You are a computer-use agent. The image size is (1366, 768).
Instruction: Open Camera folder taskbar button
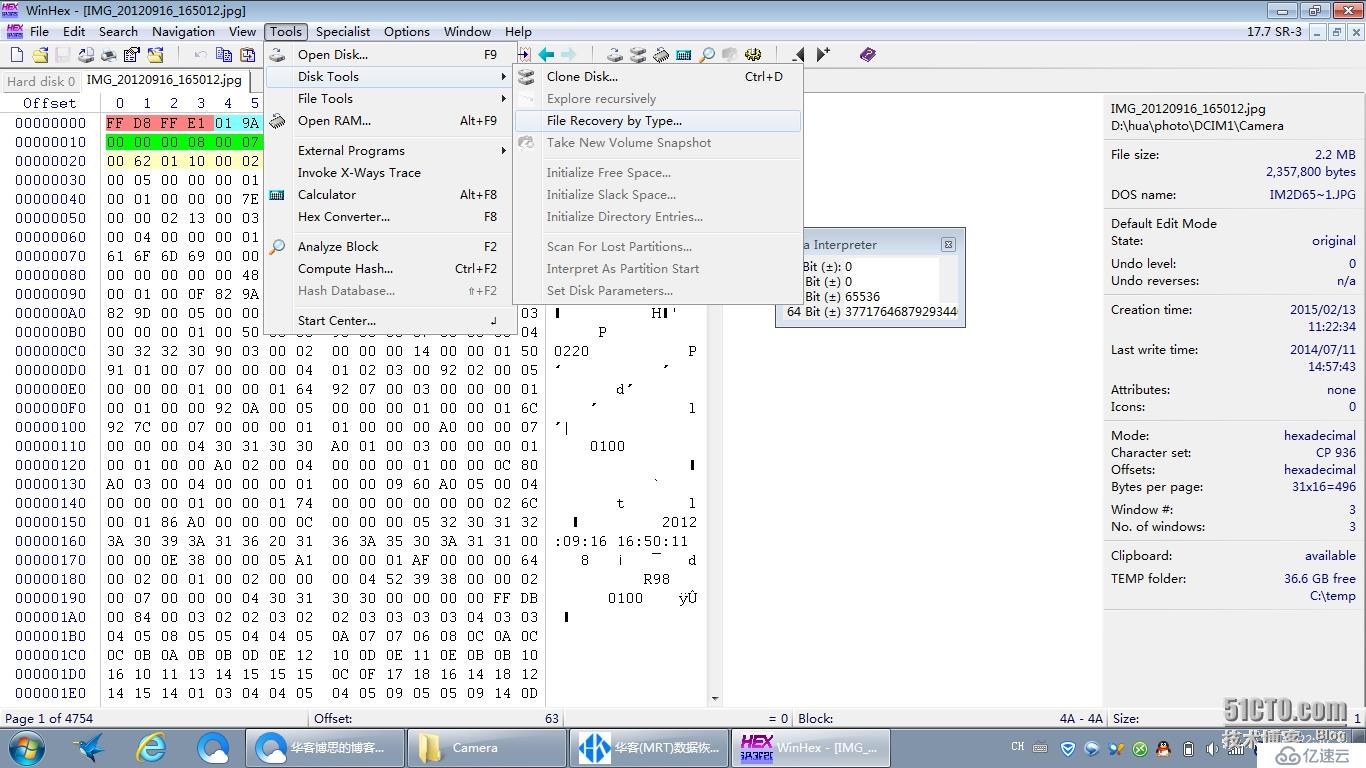click(x=486, y=747)
